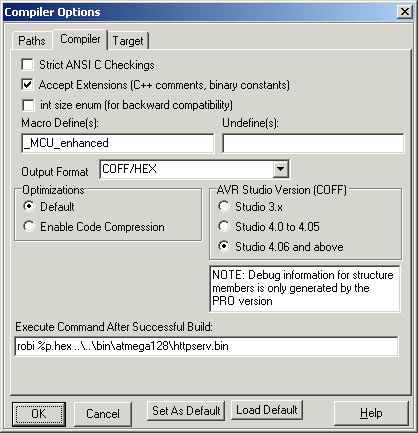This screenshot has width=418, height=433.
Task: Click the COFF/HEX output format combo box
Action: 194,169
